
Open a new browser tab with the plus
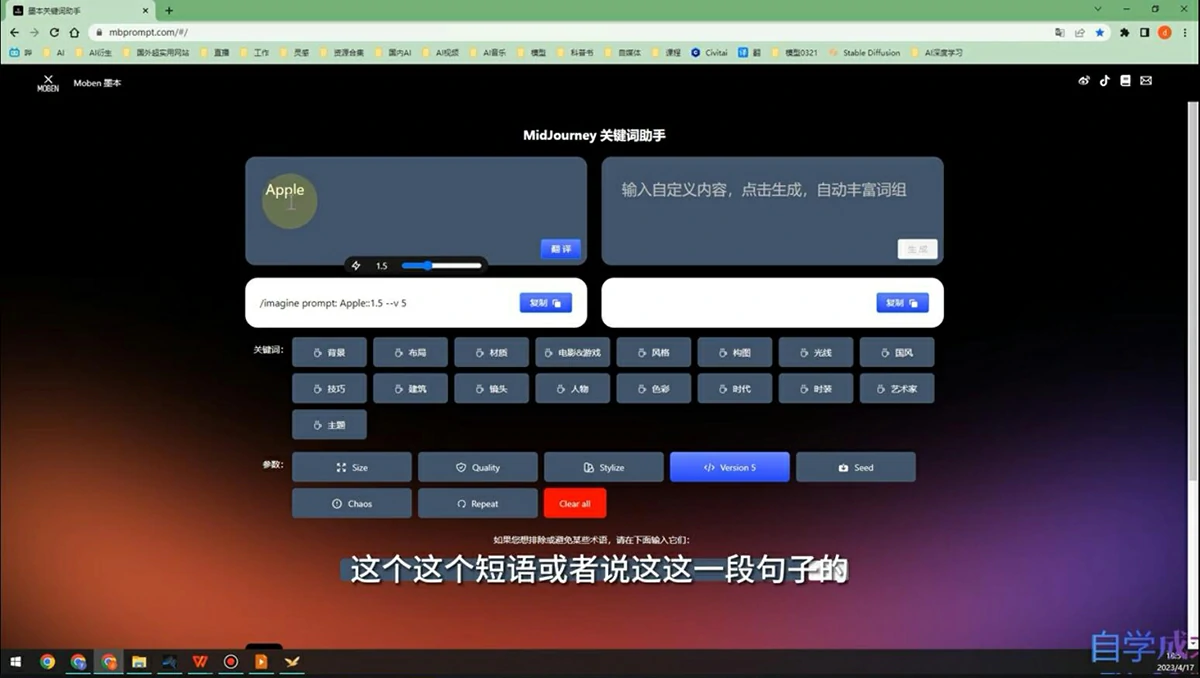click(168, 10)
